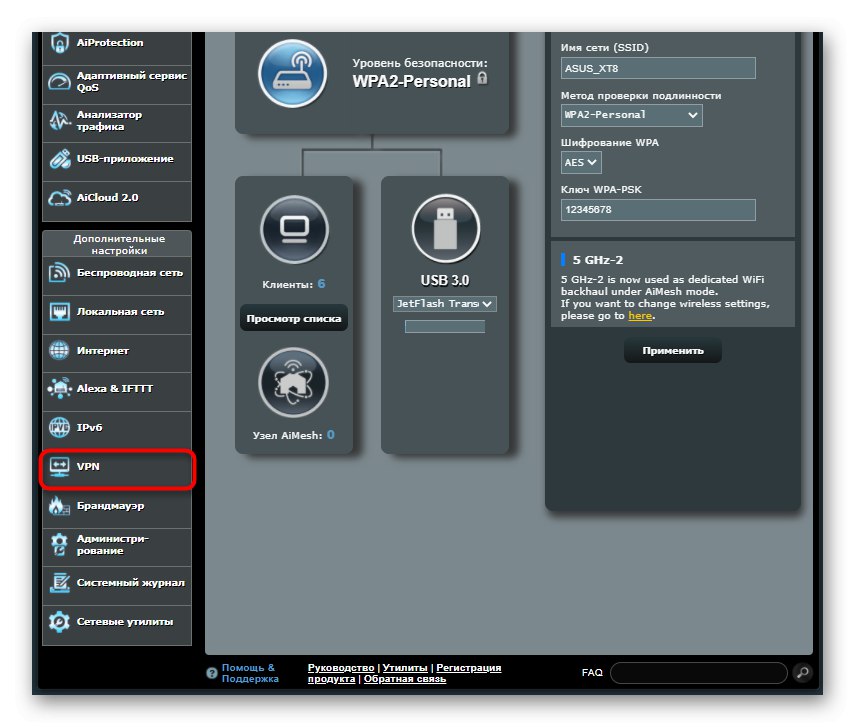Screen dimensions: 855x727
Task: Click the USB application icon
Action: click(59, 159)
